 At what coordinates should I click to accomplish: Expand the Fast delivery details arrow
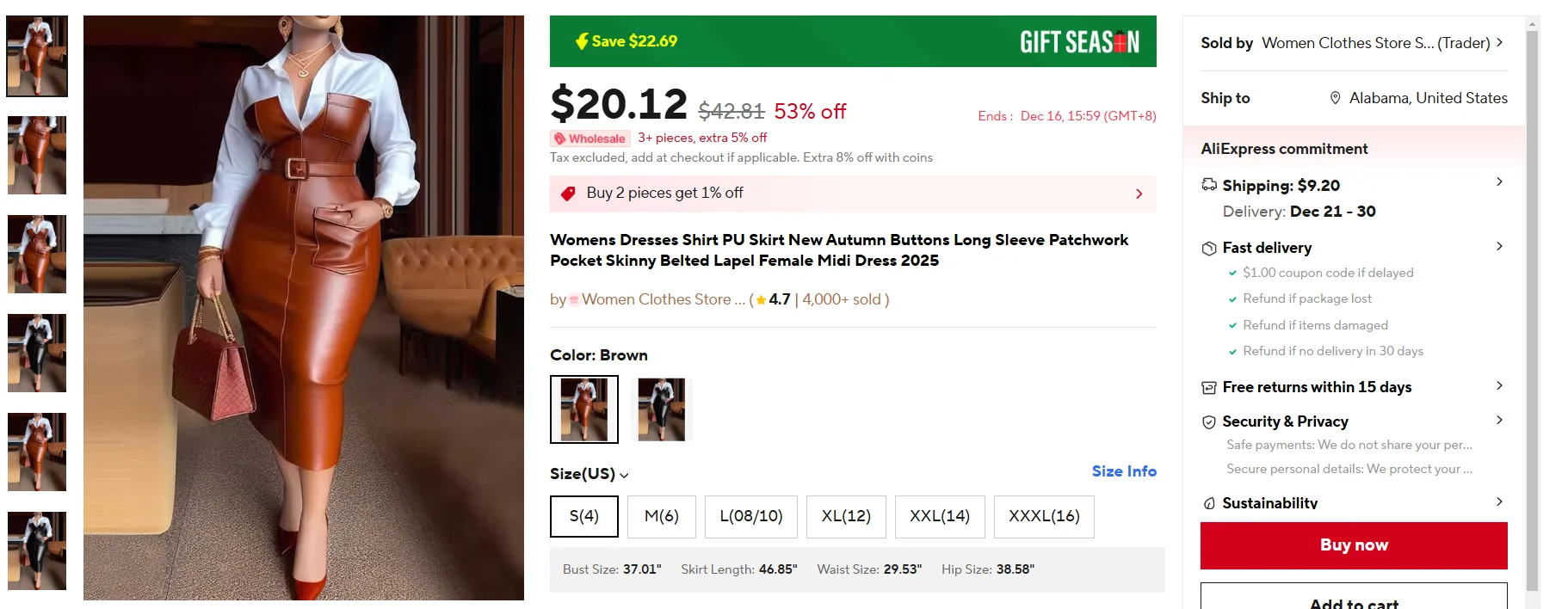(1499, 246)
